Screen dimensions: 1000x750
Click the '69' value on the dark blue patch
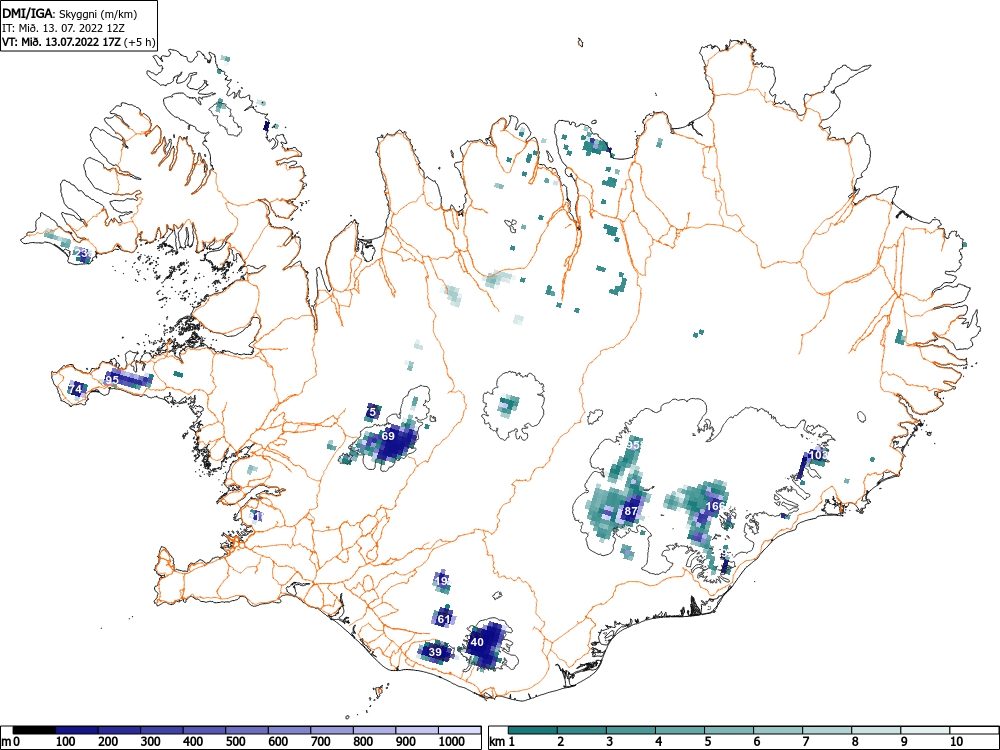click(388, 436)
